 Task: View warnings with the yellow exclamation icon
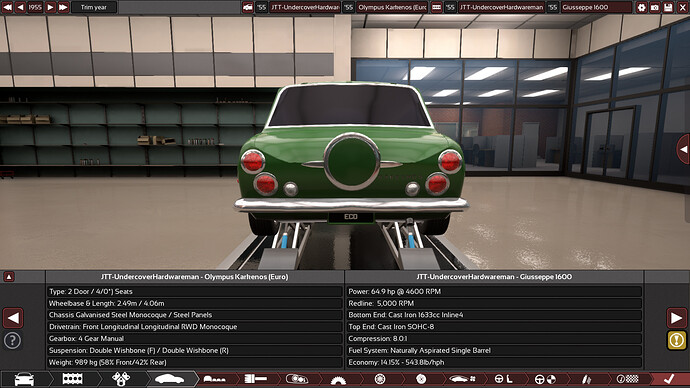[677, 340]
